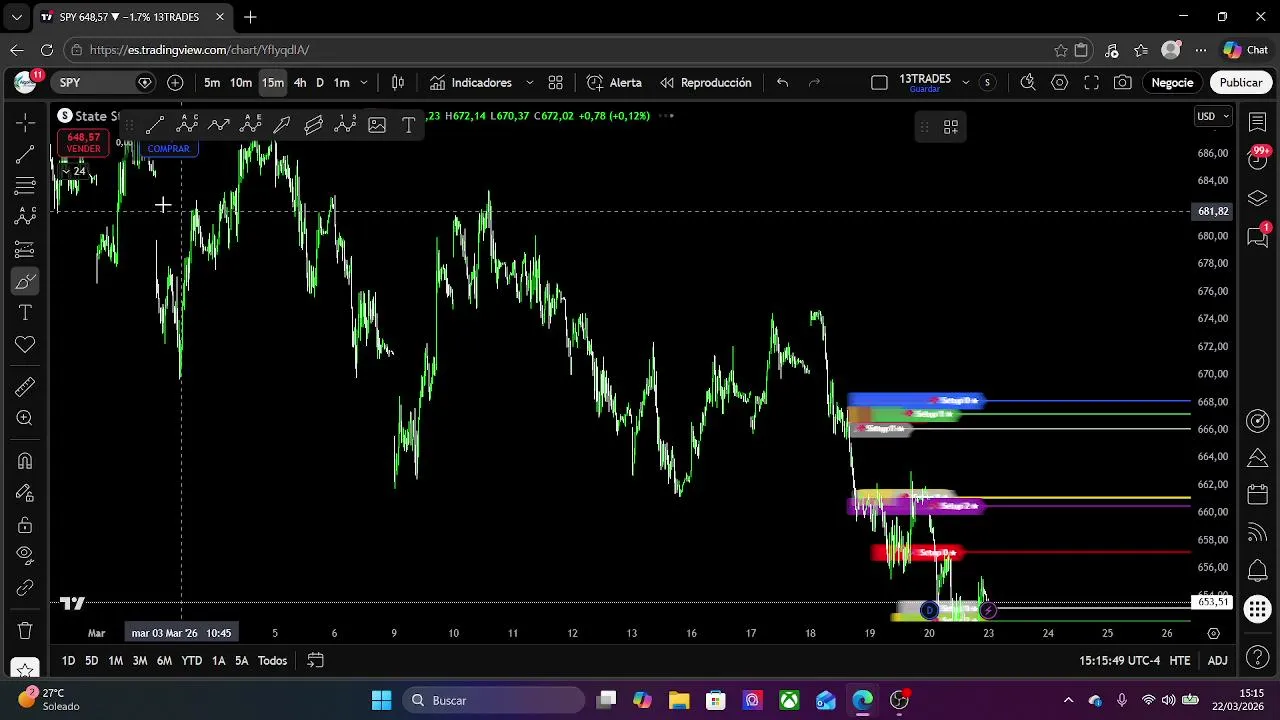Click the Publicar button
The width and height of the screenshot is (1280, 720).
click(1241, 83)
